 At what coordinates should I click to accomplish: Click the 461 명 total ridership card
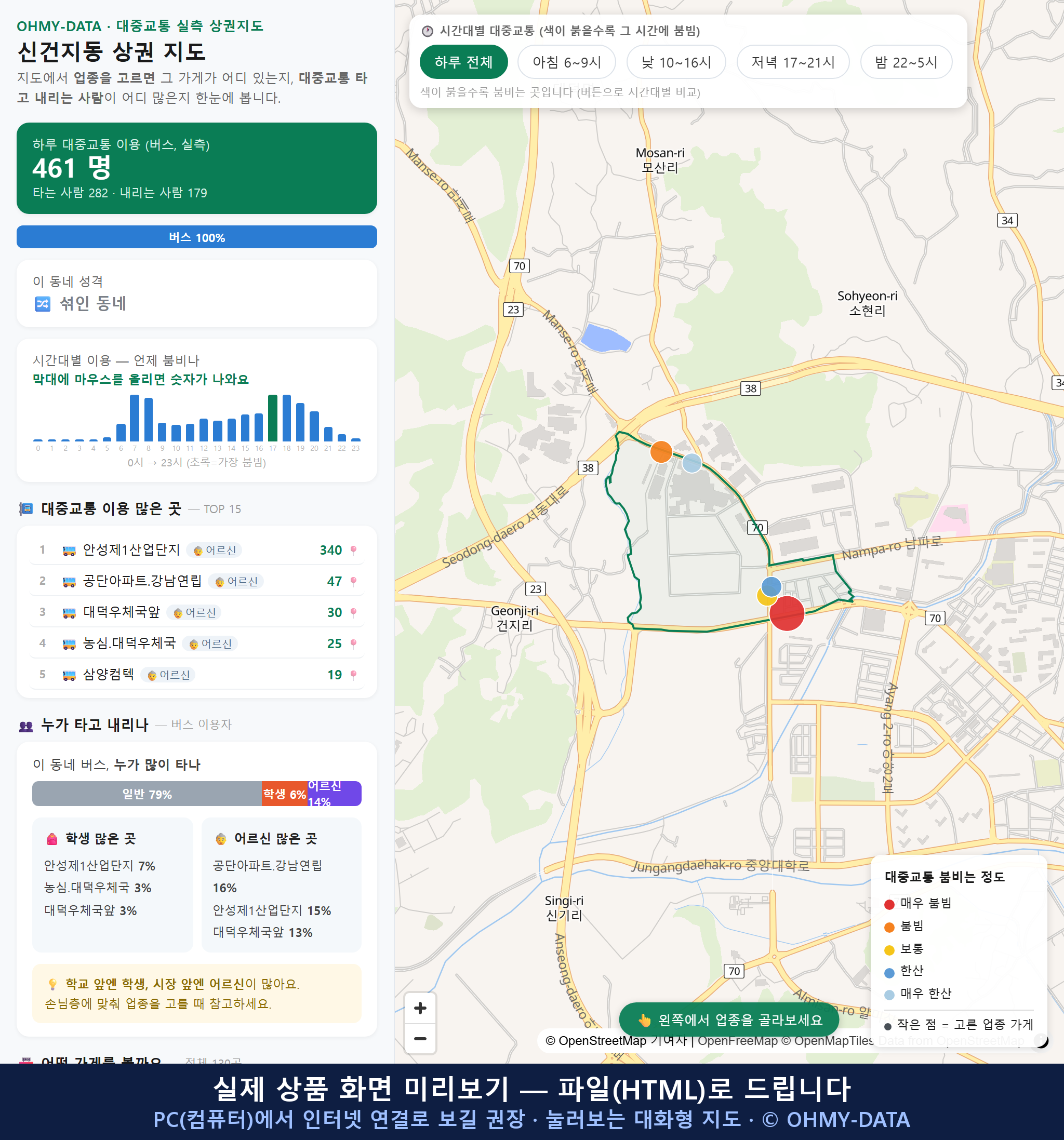pos(197,168)
